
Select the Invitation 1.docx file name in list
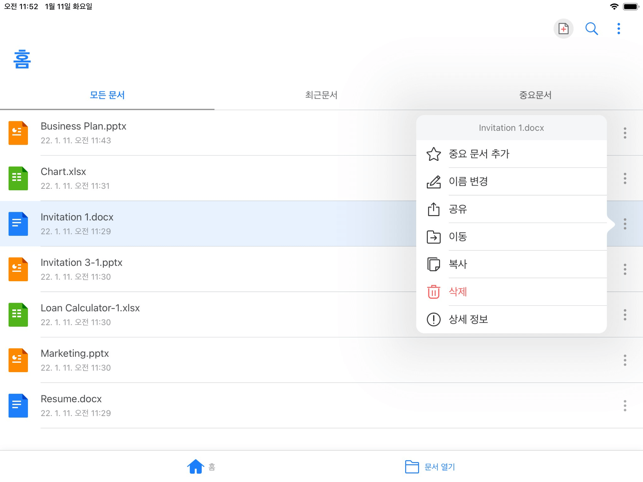pyautogui.click(x=77, y=217)
